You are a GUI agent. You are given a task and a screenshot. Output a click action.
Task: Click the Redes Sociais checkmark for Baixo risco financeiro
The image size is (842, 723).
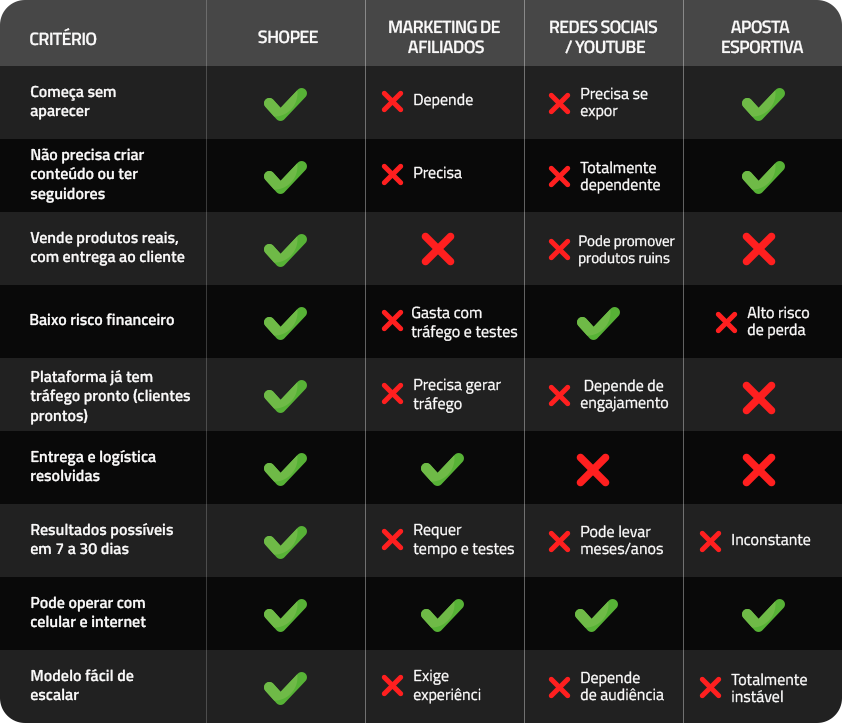tap(597, 322)
